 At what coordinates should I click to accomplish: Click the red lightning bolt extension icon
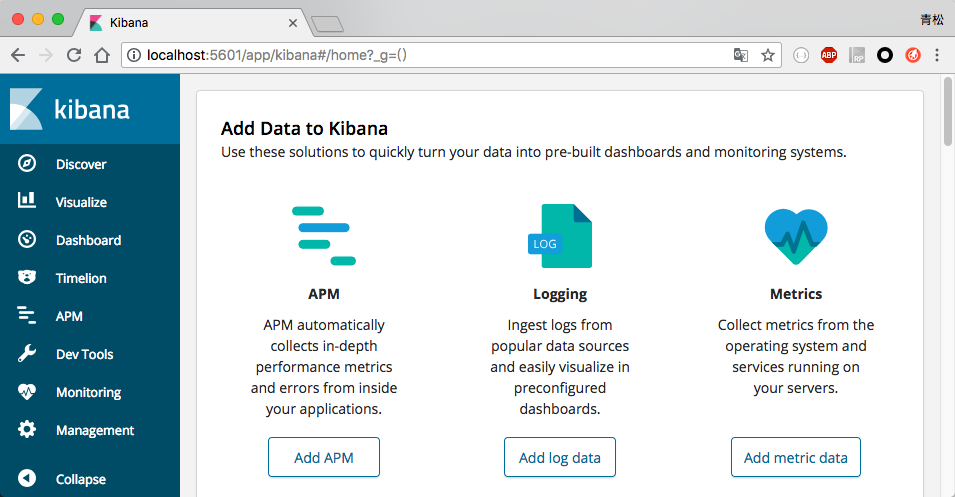point(912,55)
